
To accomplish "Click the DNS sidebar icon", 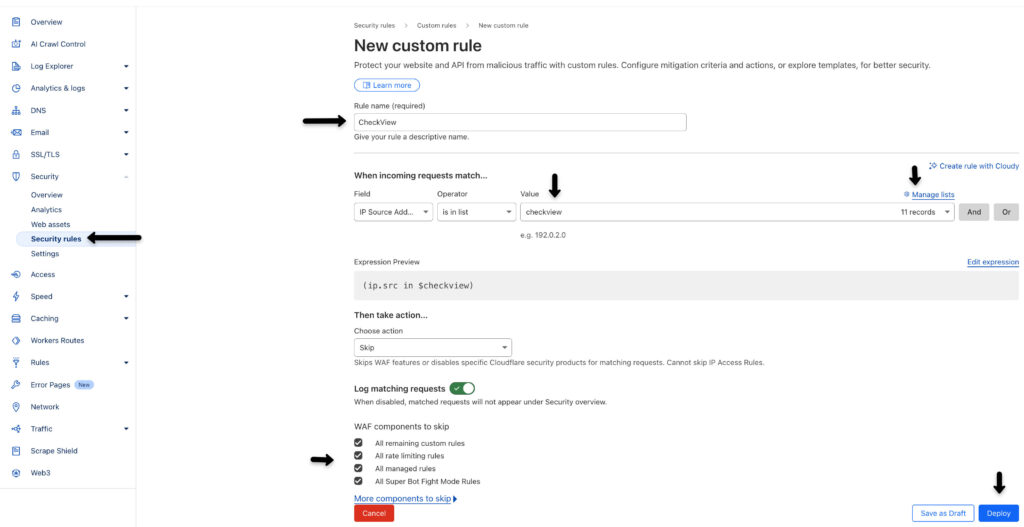I will pos(16,110).
